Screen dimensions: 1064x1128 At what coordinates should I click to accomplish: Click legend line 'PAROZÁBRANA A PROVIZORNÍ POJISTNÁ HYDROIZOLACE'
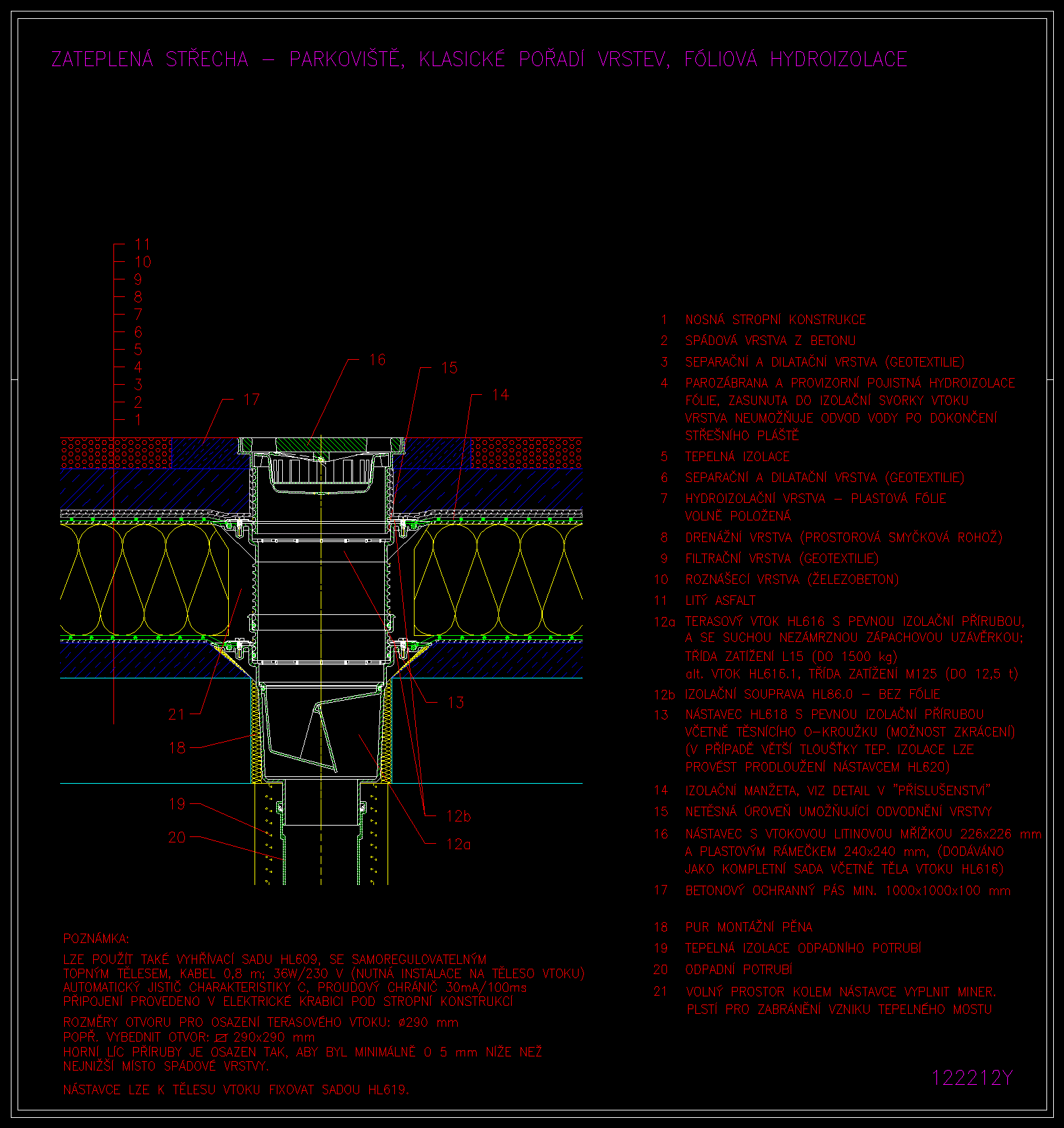850,383
